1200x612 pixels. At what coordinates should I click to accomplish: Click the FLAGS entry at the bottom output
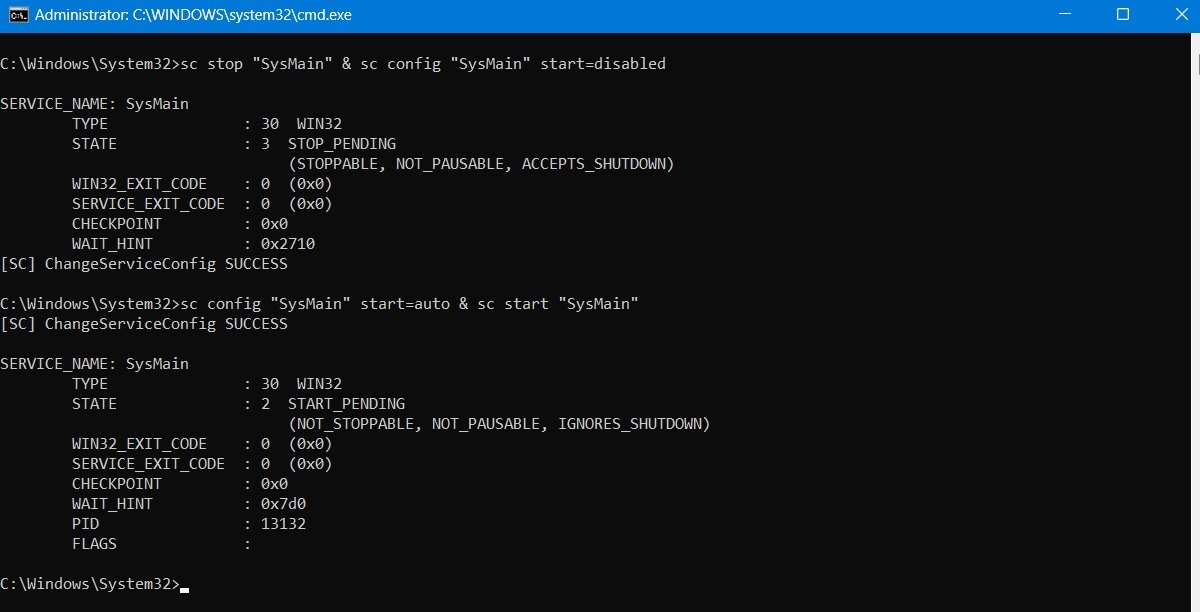[x=94, y=543]
